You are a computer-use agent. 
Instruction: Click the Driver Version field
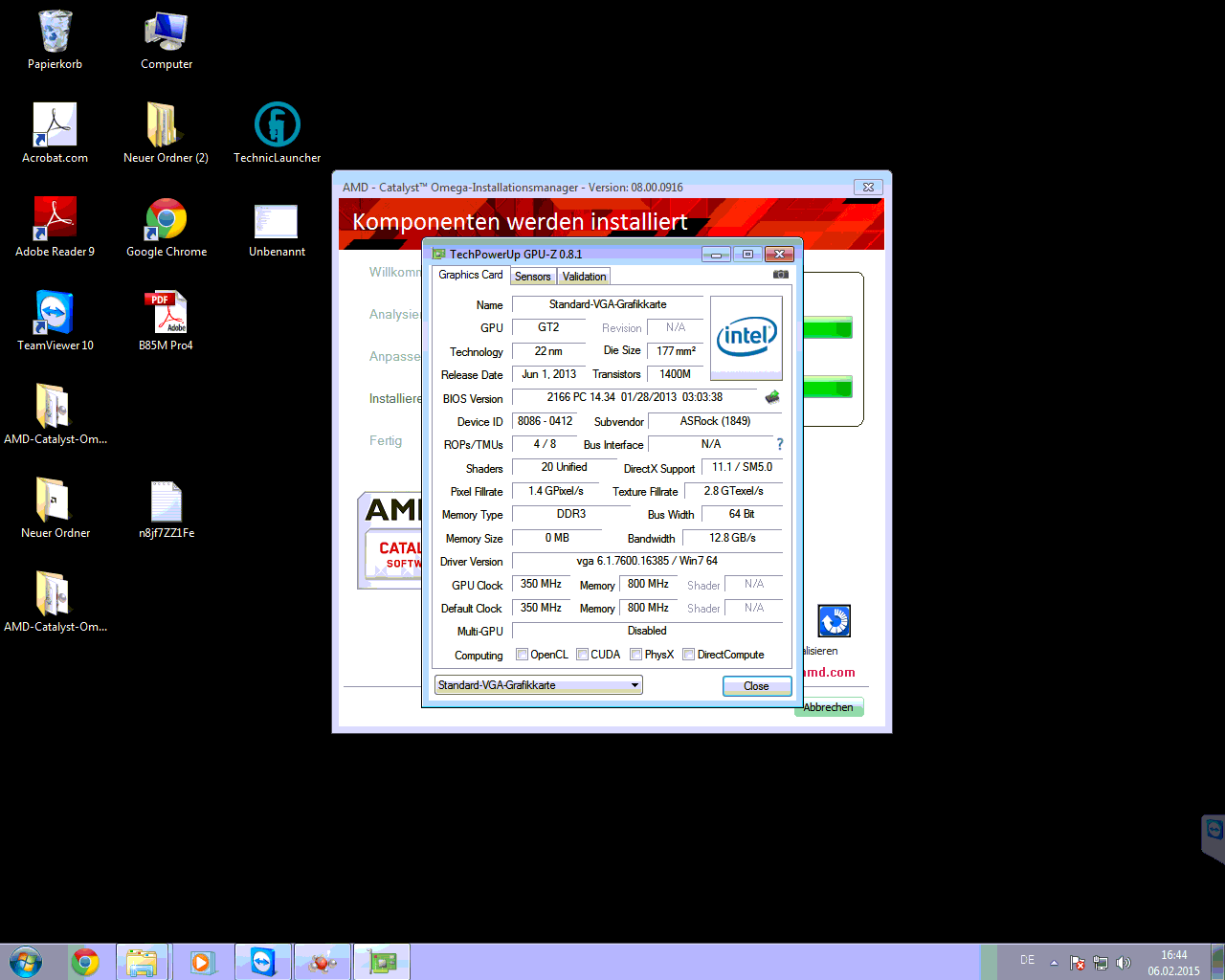coord(647,561)
